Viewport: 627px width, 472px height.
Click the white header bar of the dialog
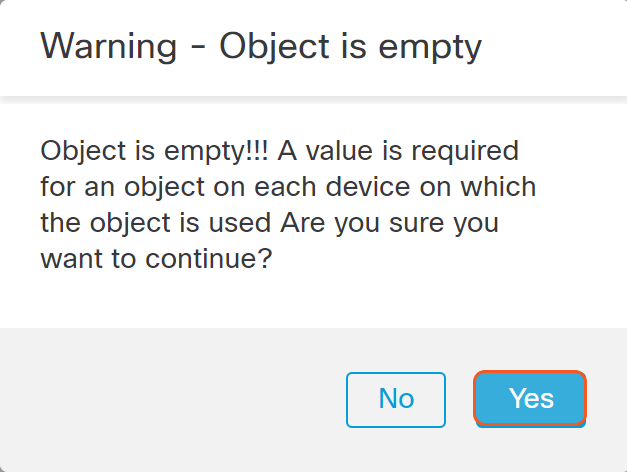click(x=560, y=47)
